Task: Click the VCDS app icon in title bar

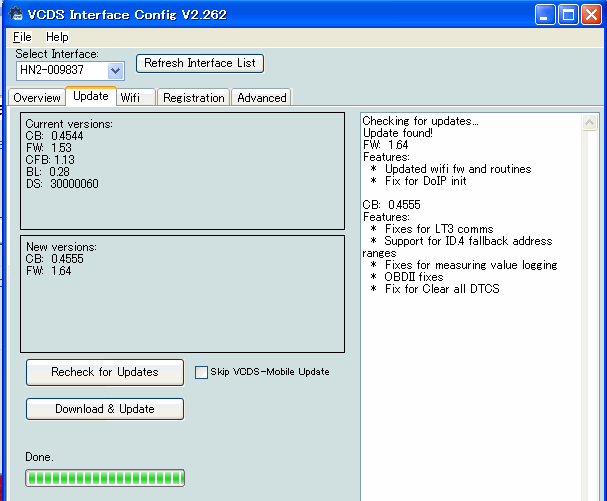Action: (x=16, y=14)
